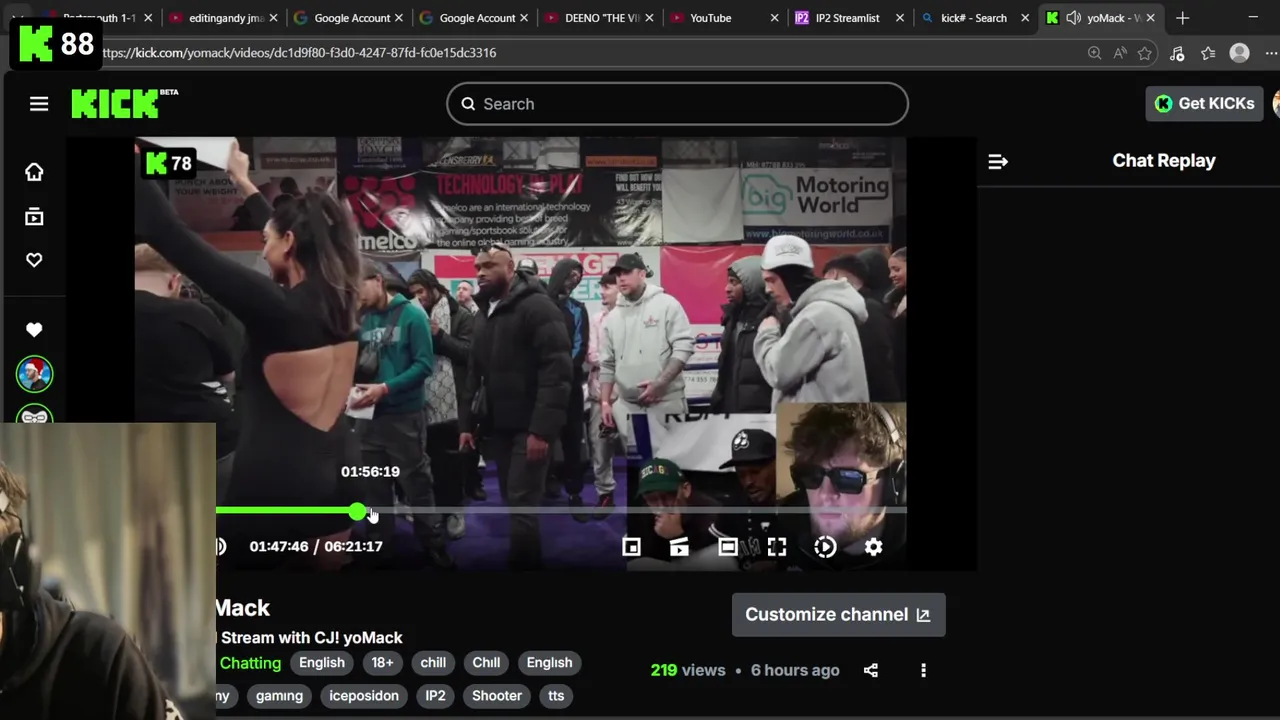Image resolution: width=1280 pixels, height=720 pixels.
Task: Select the IP2 tag
Action: pyautogui.click(x=435, y=696)
